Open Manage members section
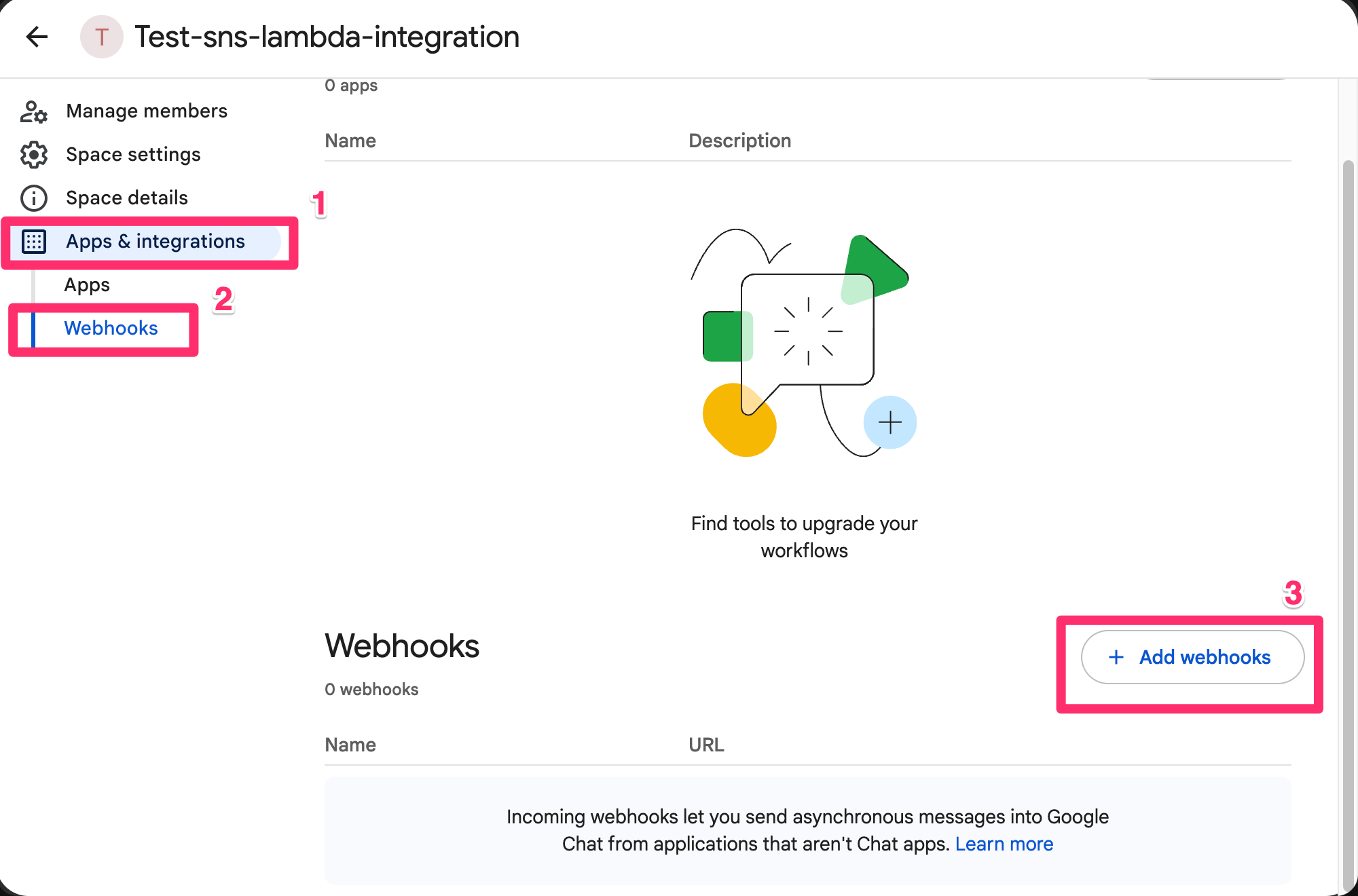 coord(146,111)
